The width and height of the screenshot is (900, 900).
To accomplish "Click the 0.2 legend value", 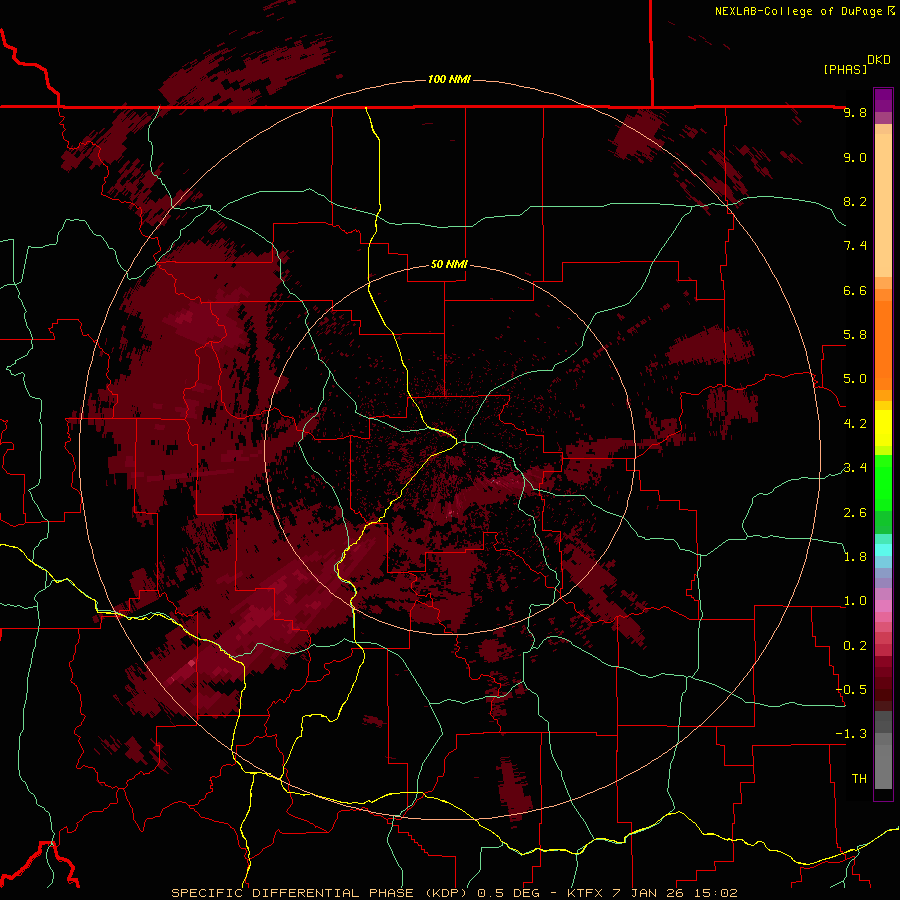I will click(x=855, y=646).
